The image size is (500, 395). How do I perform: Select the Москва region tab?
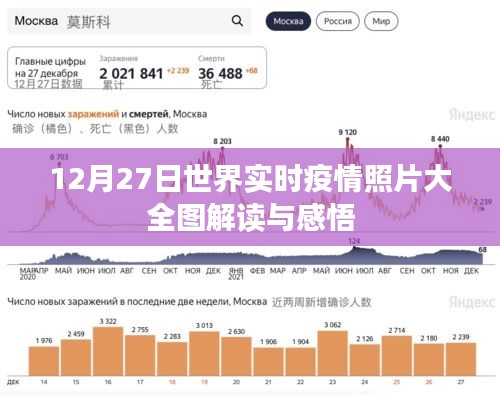(288, 21)
